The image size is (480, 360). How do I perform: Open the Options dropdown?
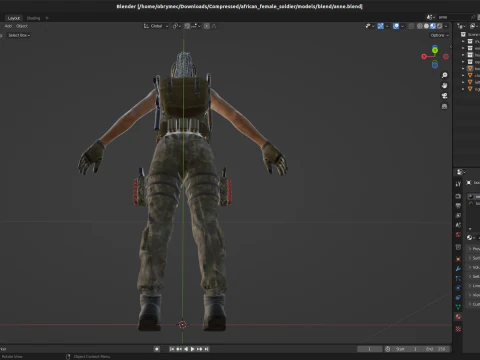click(440, 35)
